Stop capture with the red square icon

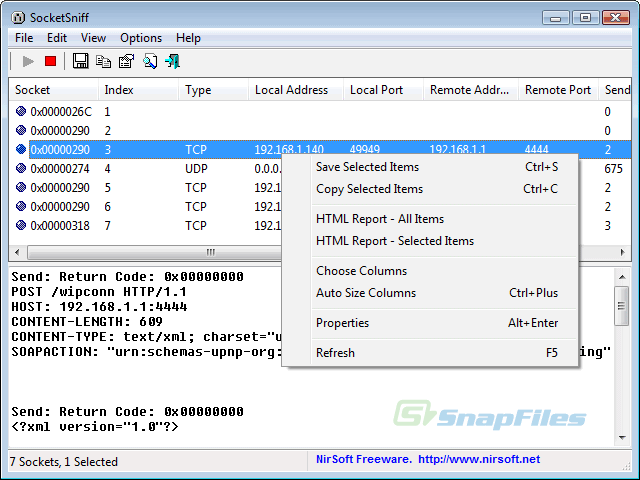[51, 61]
